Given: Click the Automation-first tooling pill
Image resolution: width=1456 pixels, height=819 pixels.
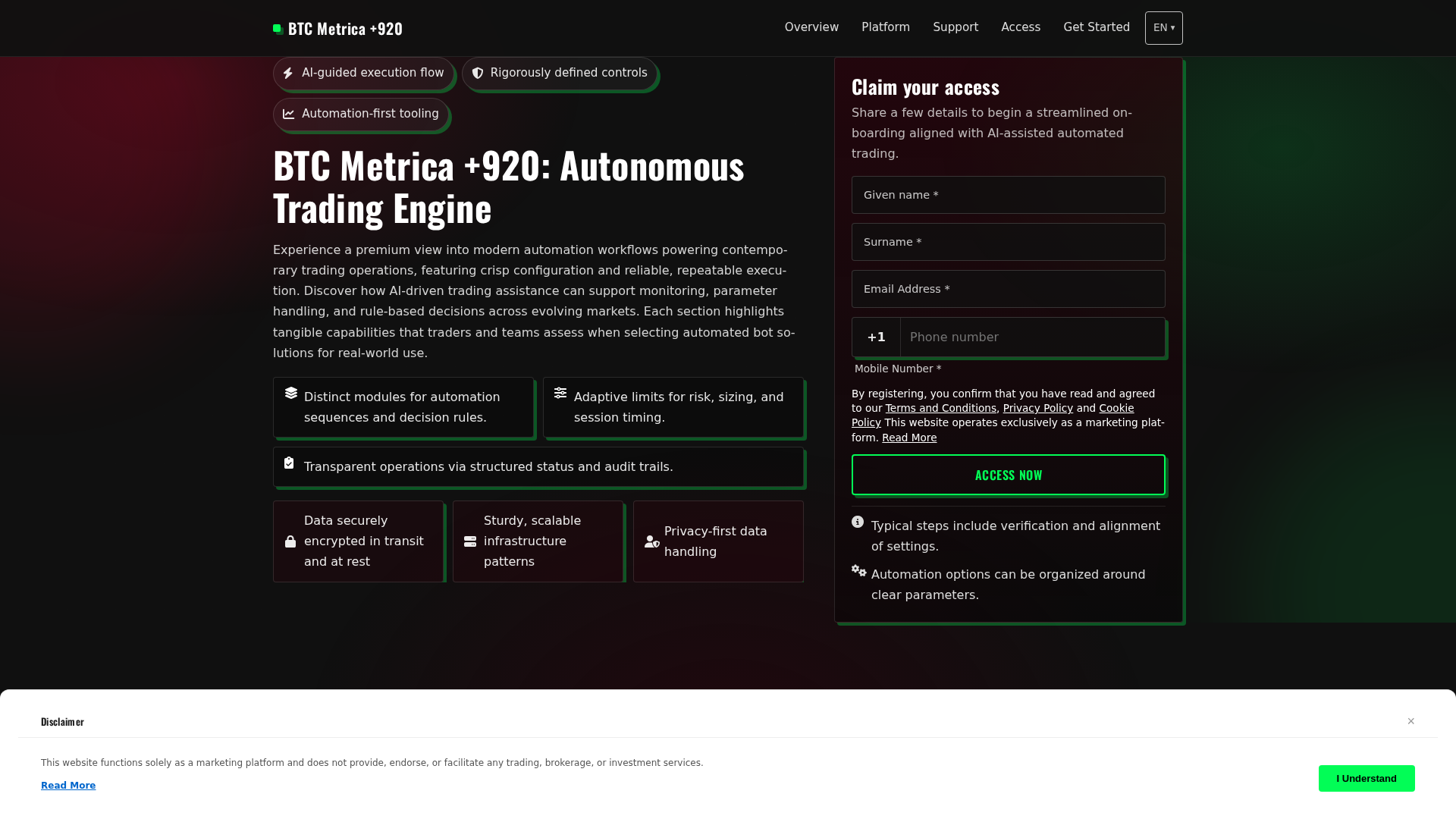Looking at the screenshot, I should click(x=361, y=114).
